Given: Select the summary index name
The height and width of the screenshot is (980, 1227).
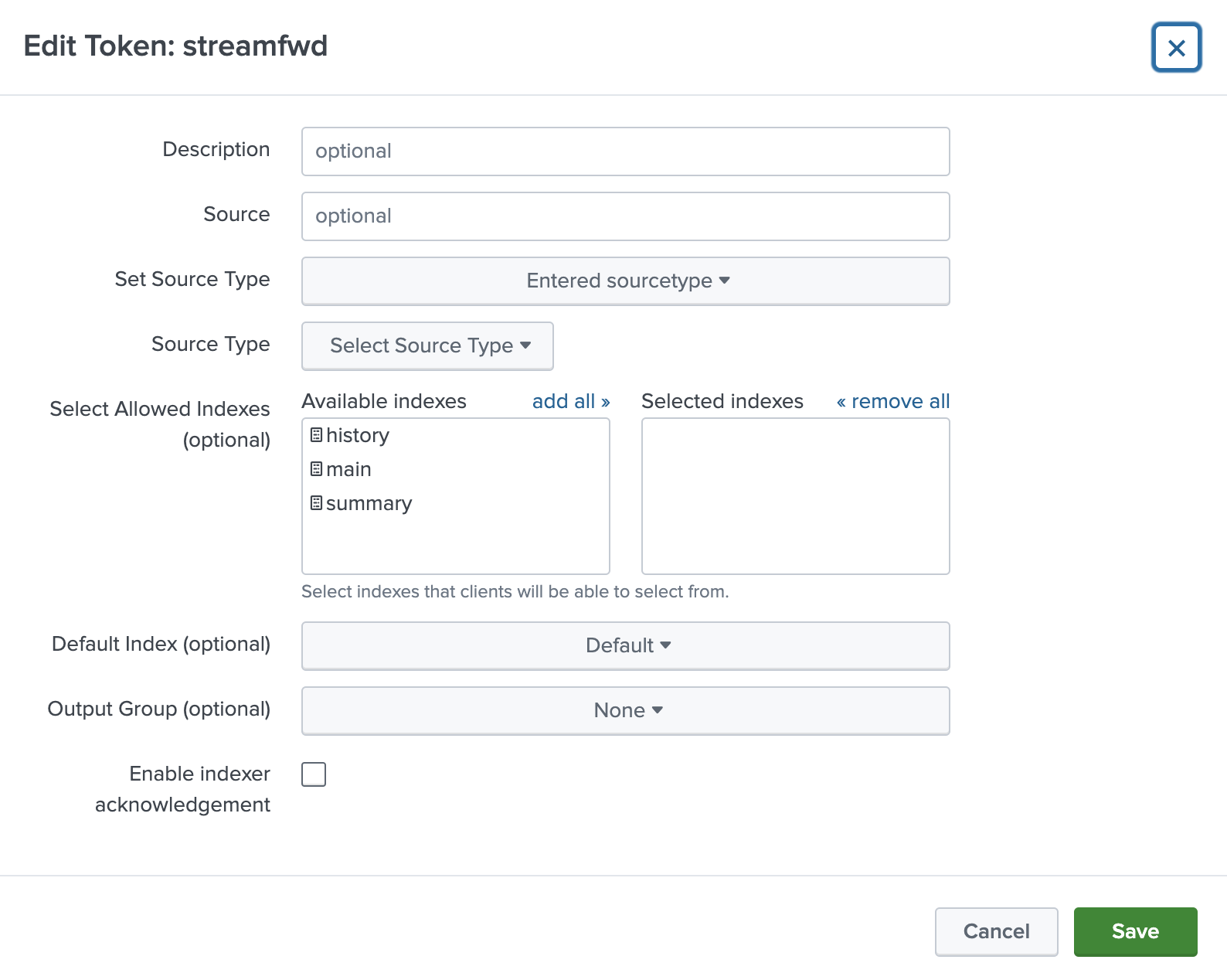Looking at the screenshot, I should point(369,503).
